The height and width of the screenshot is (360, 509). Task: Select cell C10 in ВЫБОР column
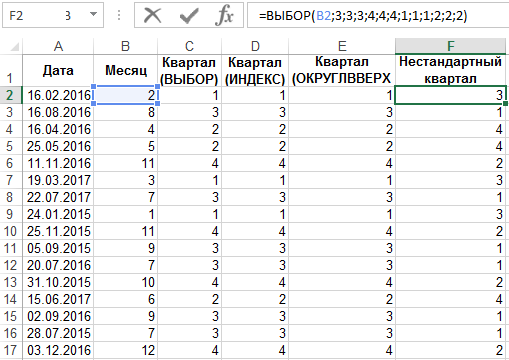[189, 231]
